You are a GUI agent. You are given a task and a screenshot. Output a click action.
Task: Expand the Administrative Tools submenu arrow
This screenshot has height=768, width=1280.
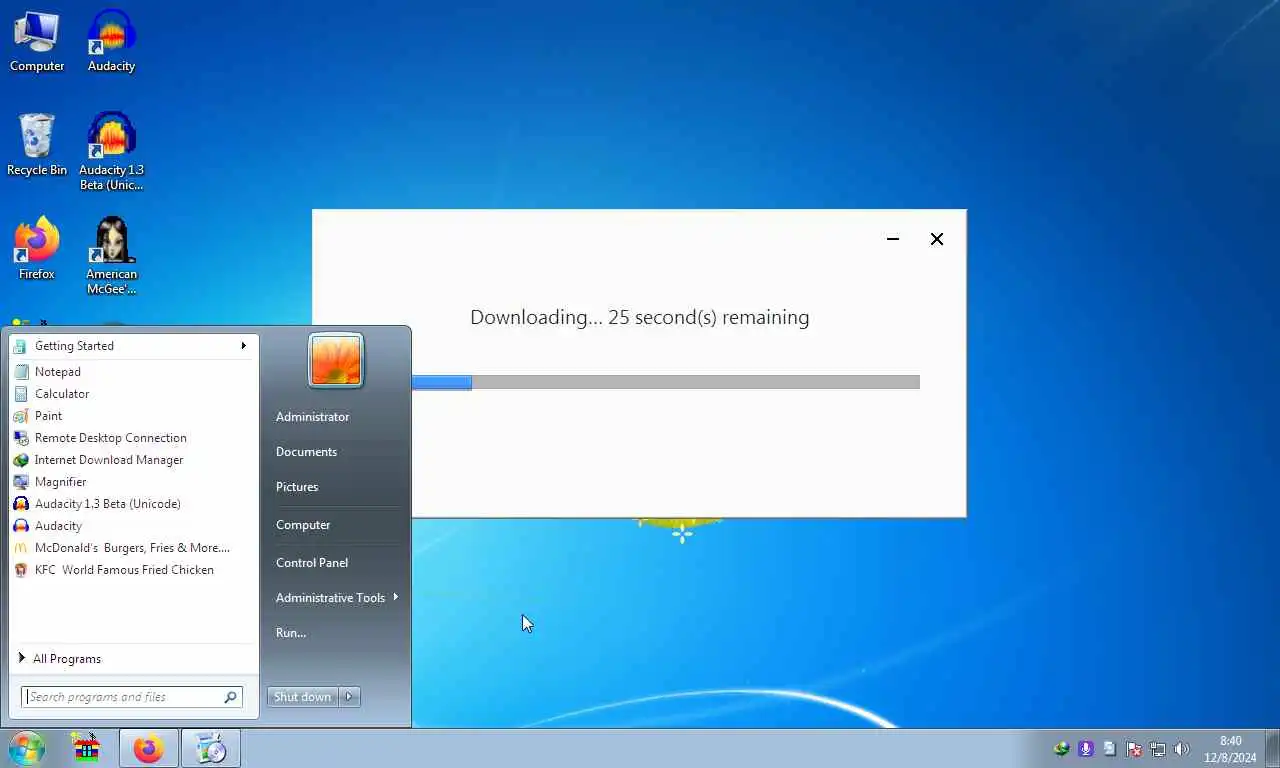[x=396, y=597]
